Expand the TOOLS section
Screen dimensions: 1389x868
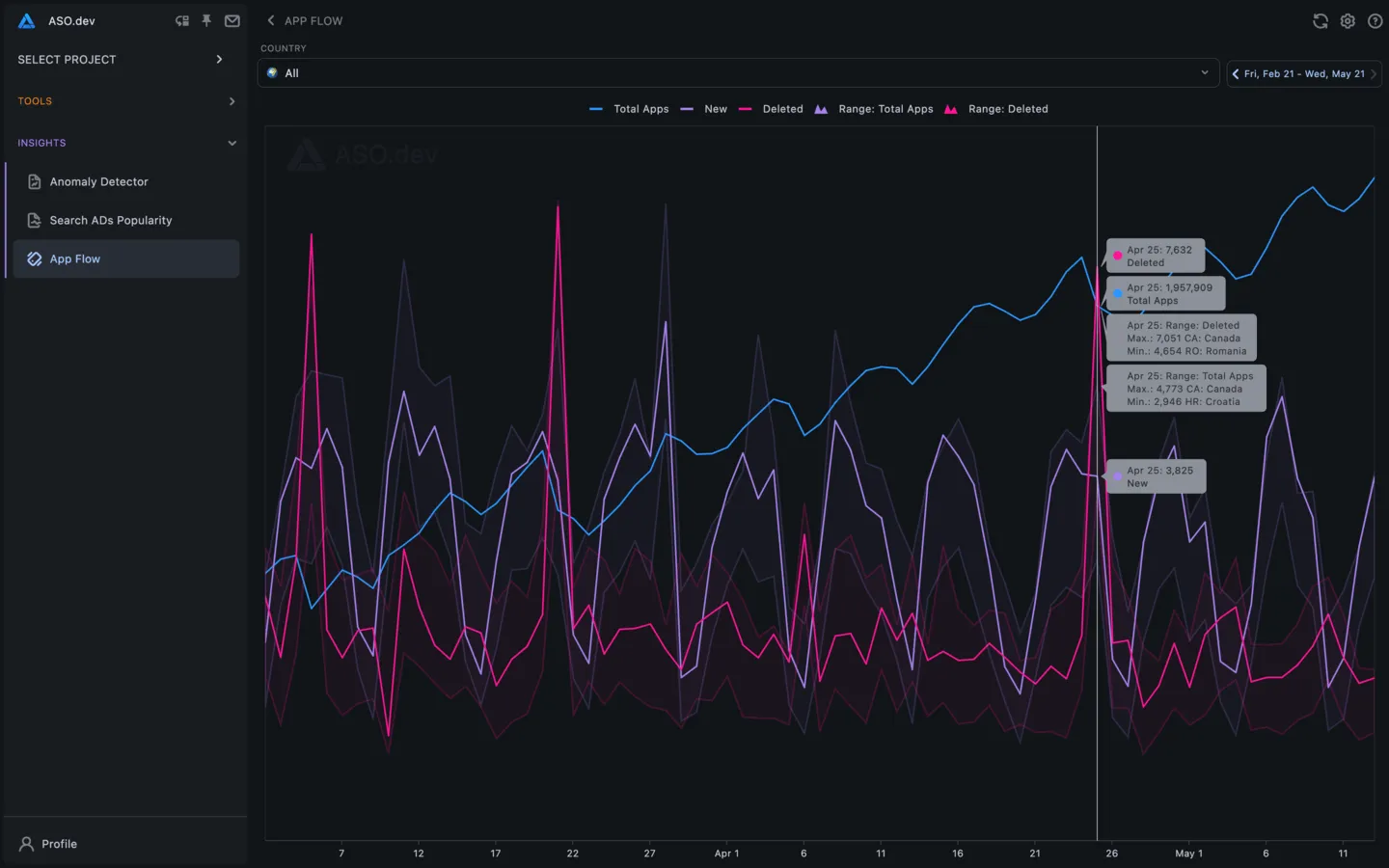[x=122, y=101]
